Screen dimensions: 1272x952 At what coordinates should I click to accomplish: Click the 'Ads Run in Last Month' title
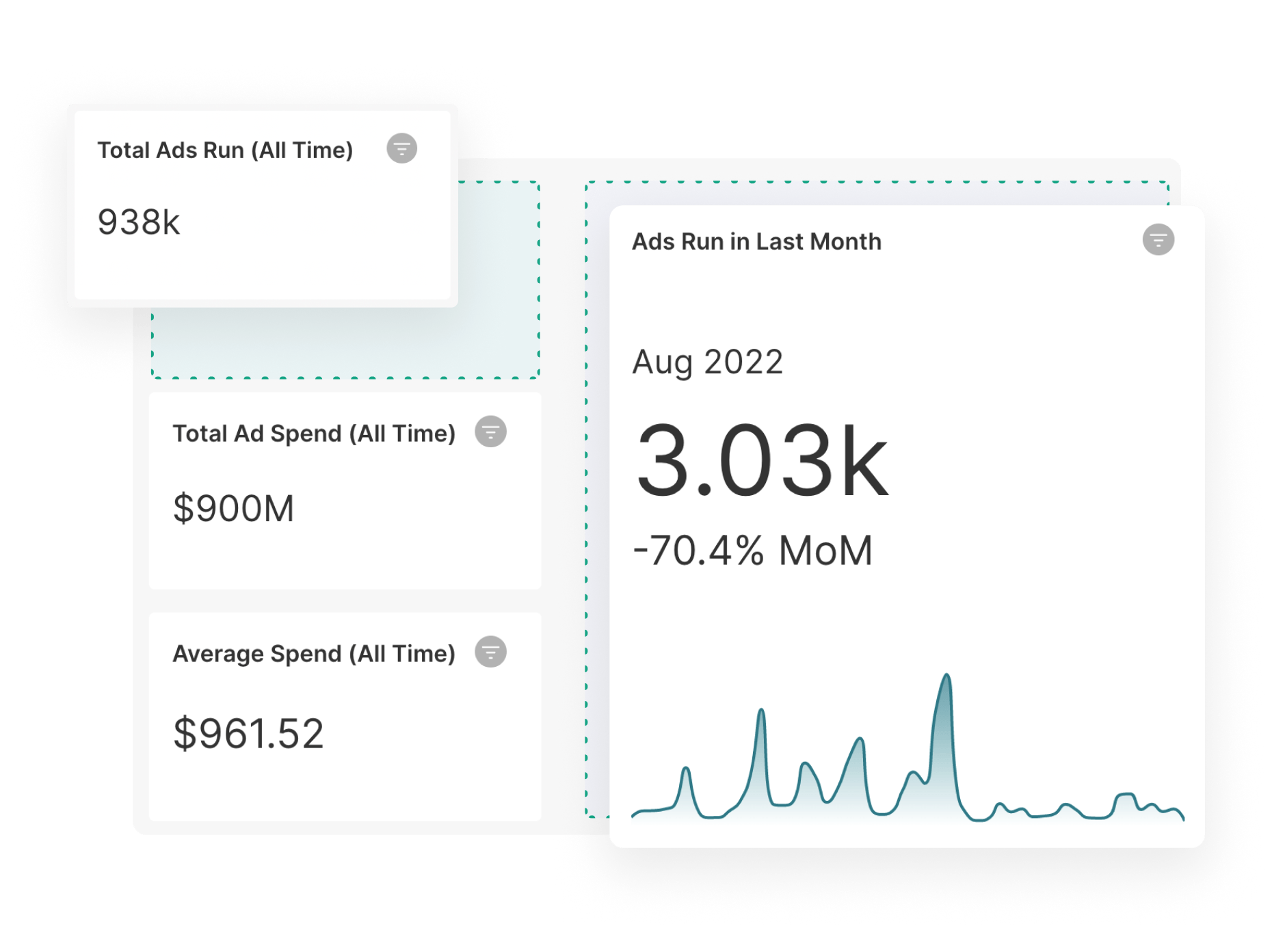click(756, 241)
